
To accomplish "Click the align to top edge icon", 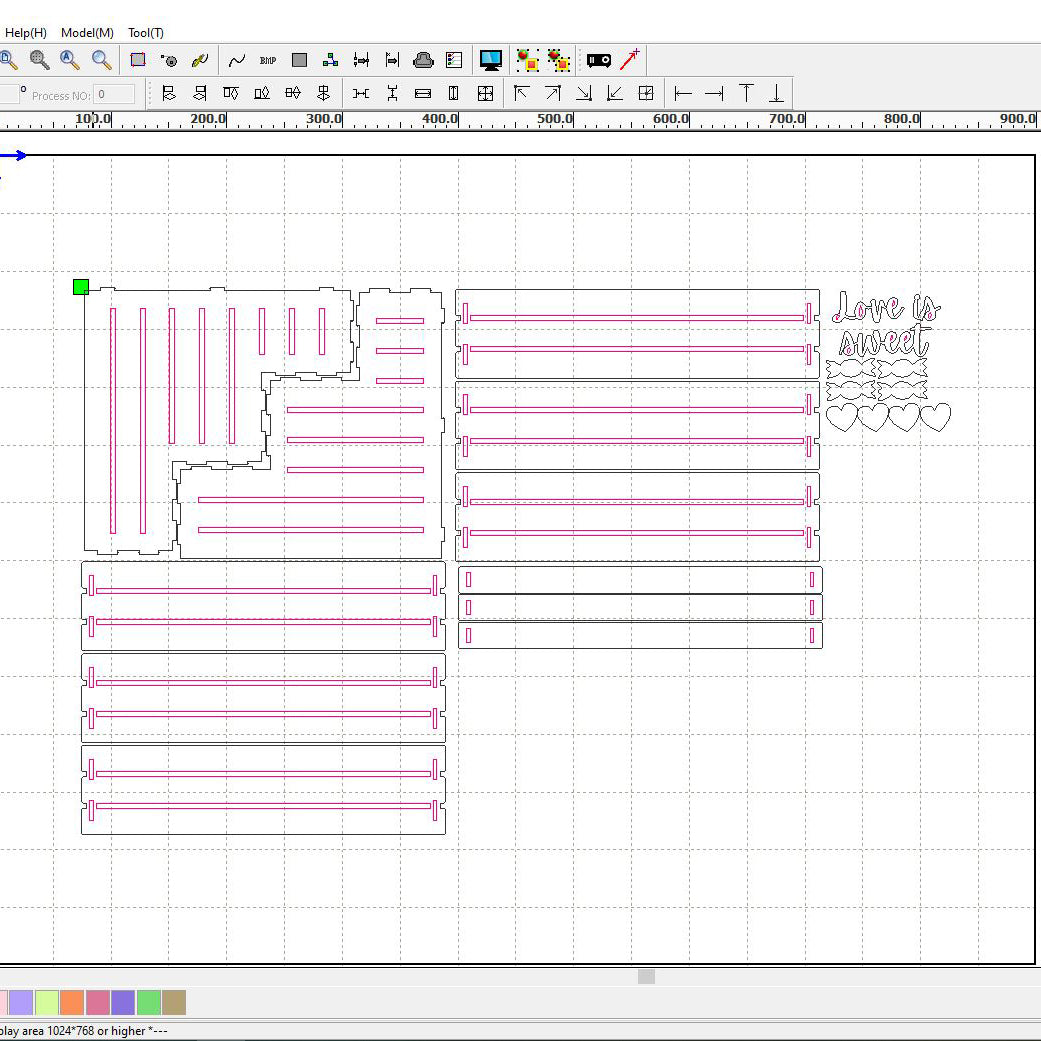I will 746,93.
